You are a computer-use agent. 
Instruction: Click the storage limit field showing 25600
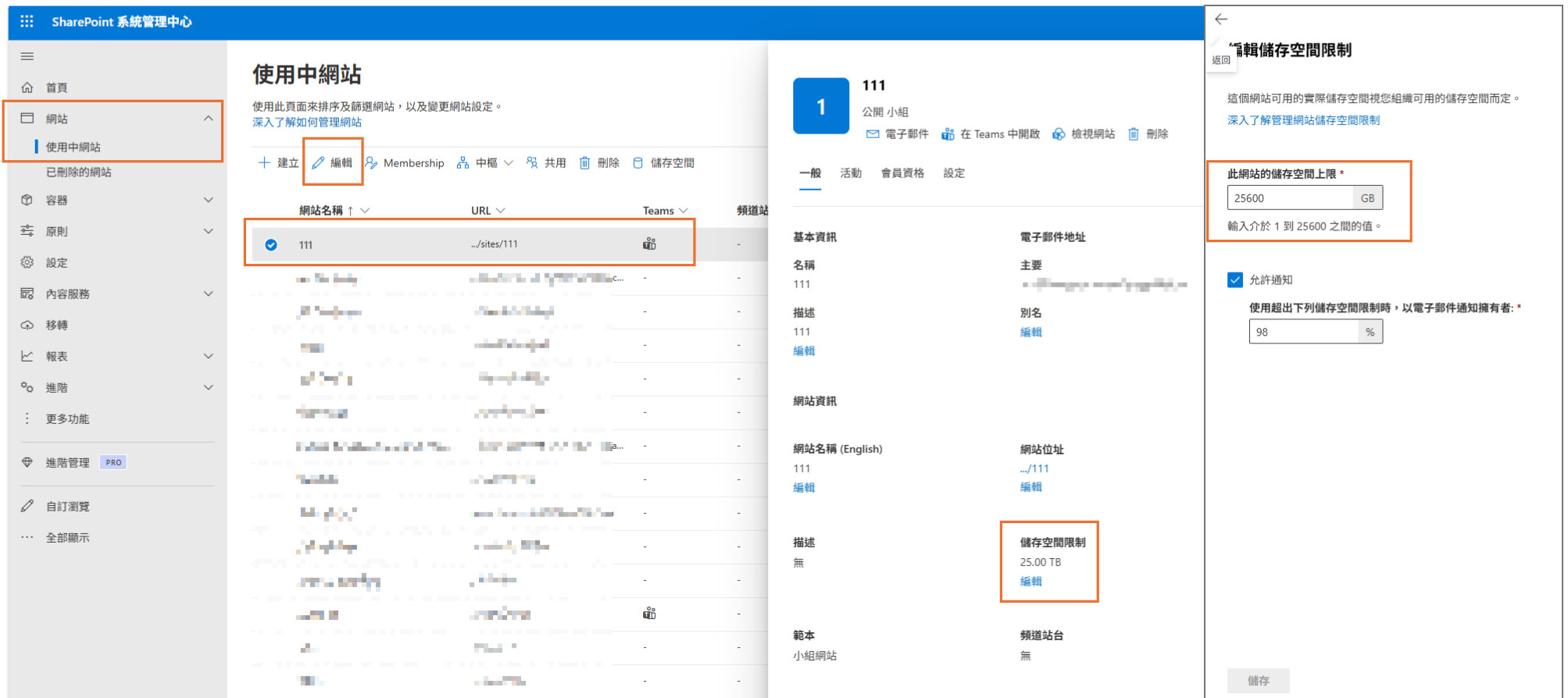click(x=1290, y=198)
